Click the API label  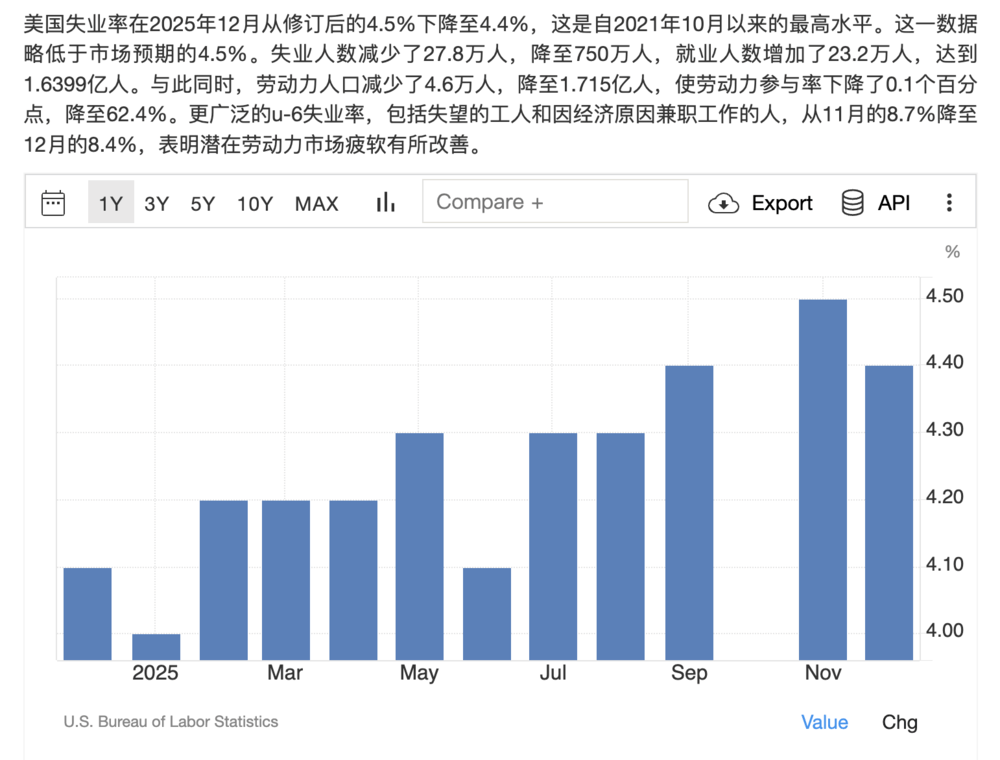point(894,203)
